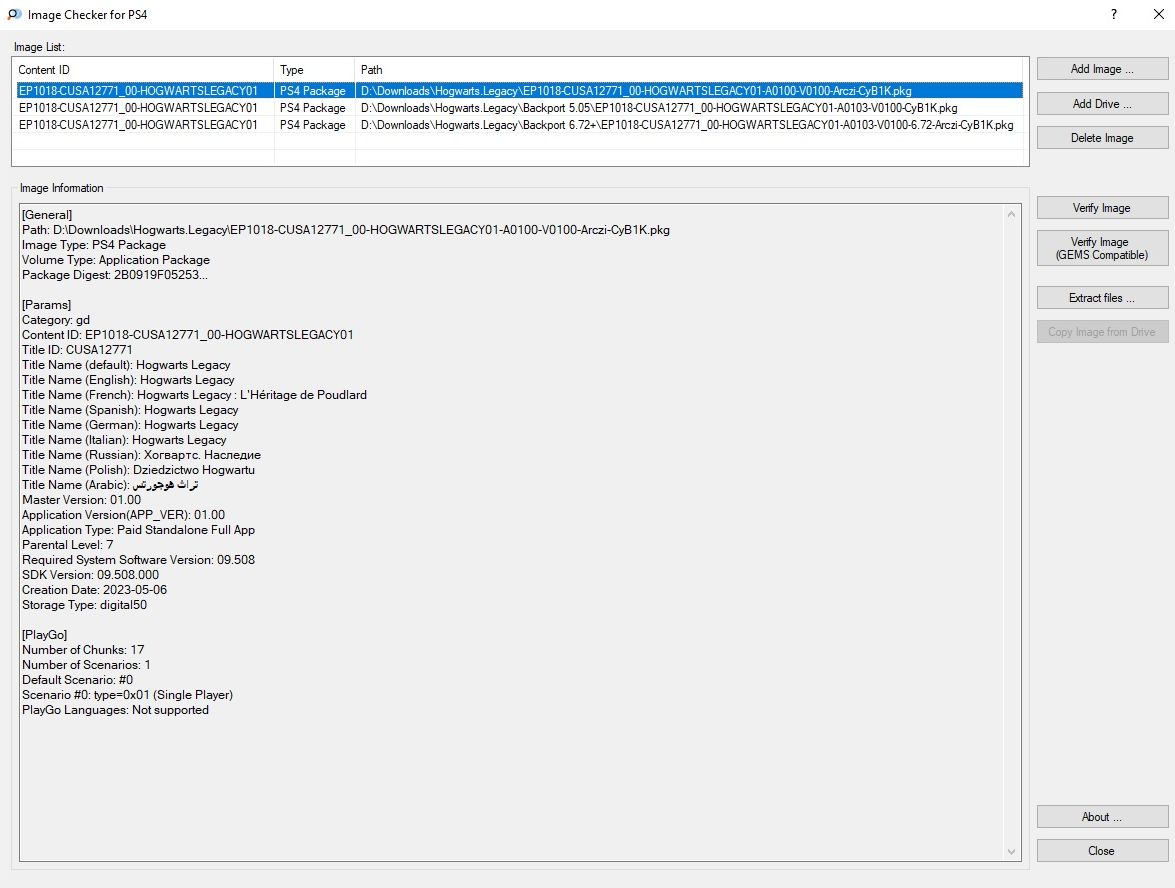
Task: Click the 'Default Scenario: #0' line
Action: [x=77, y=680]
